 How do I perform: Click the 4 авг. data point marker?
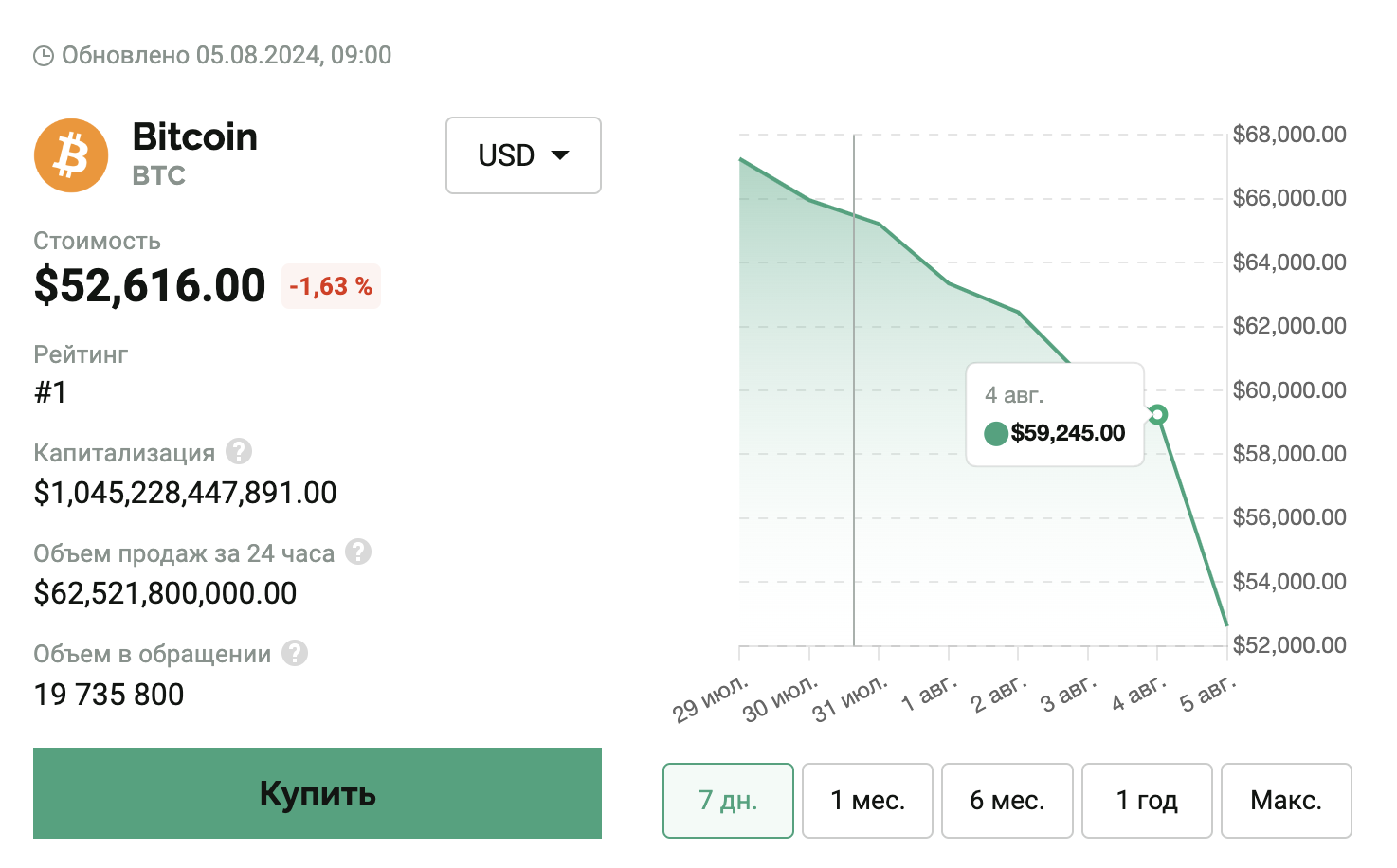[1157, 414]
